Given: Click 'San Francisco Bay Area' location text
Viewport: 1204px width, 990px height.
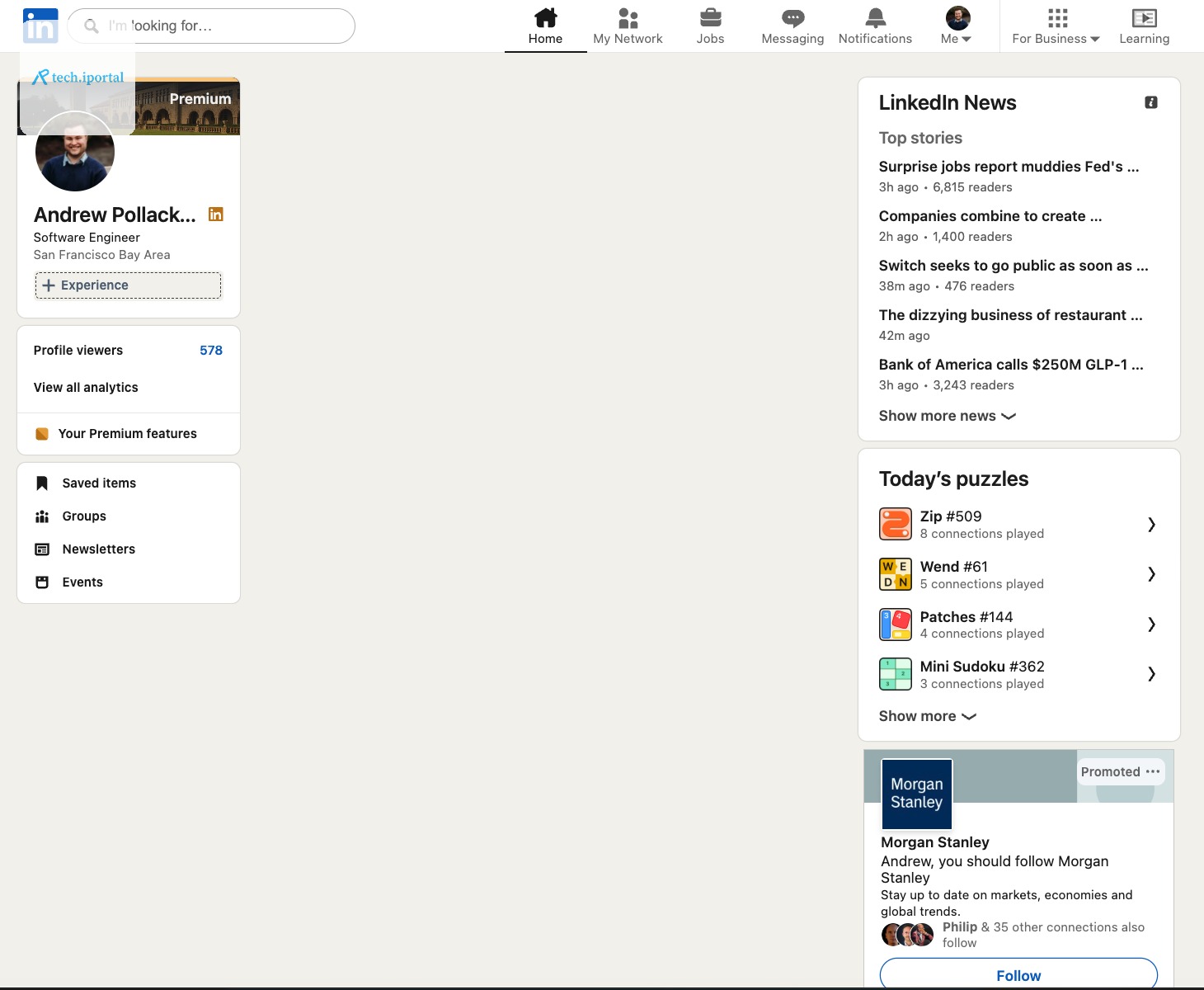Looking at the screenshot, I should pos(102,255).
